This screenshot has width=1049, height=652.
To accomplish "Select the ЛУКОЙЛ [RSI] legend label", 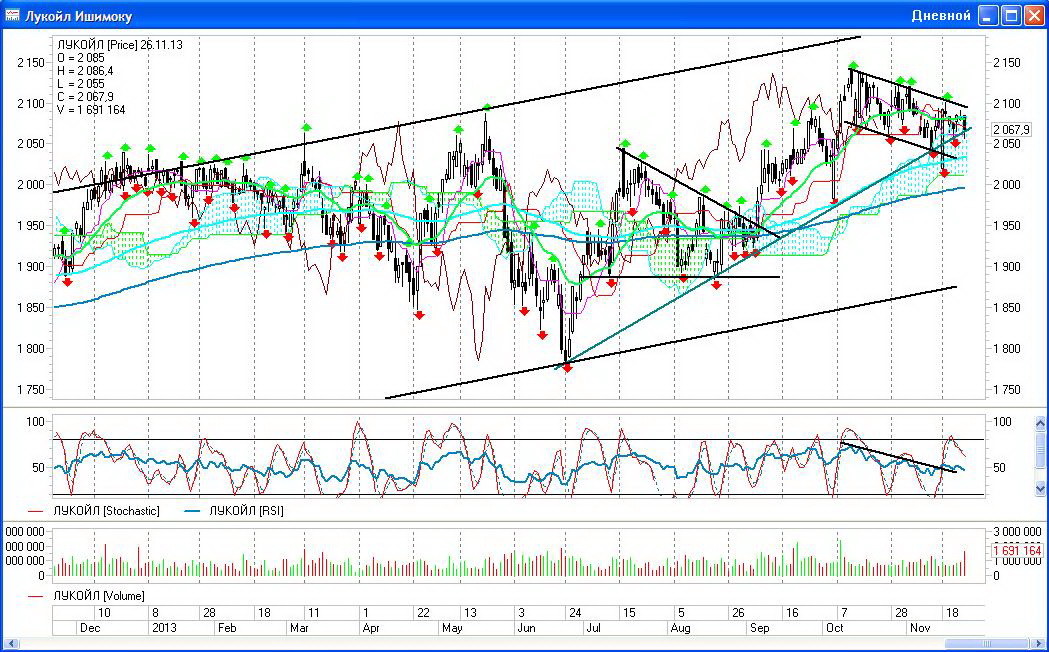I will coord(246,512).
